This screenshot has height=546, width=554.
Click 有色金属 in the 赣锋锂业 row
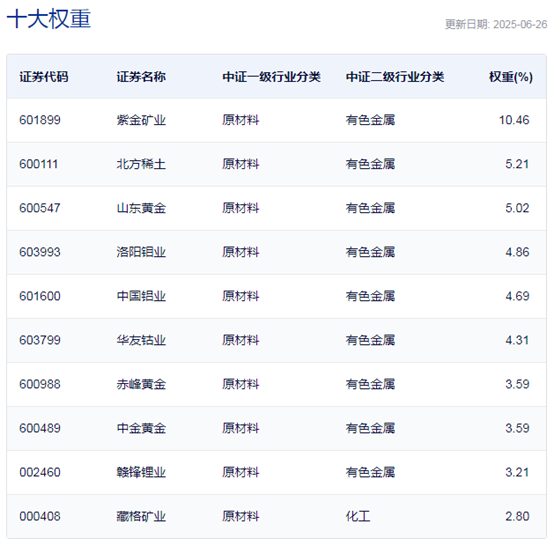370,472
